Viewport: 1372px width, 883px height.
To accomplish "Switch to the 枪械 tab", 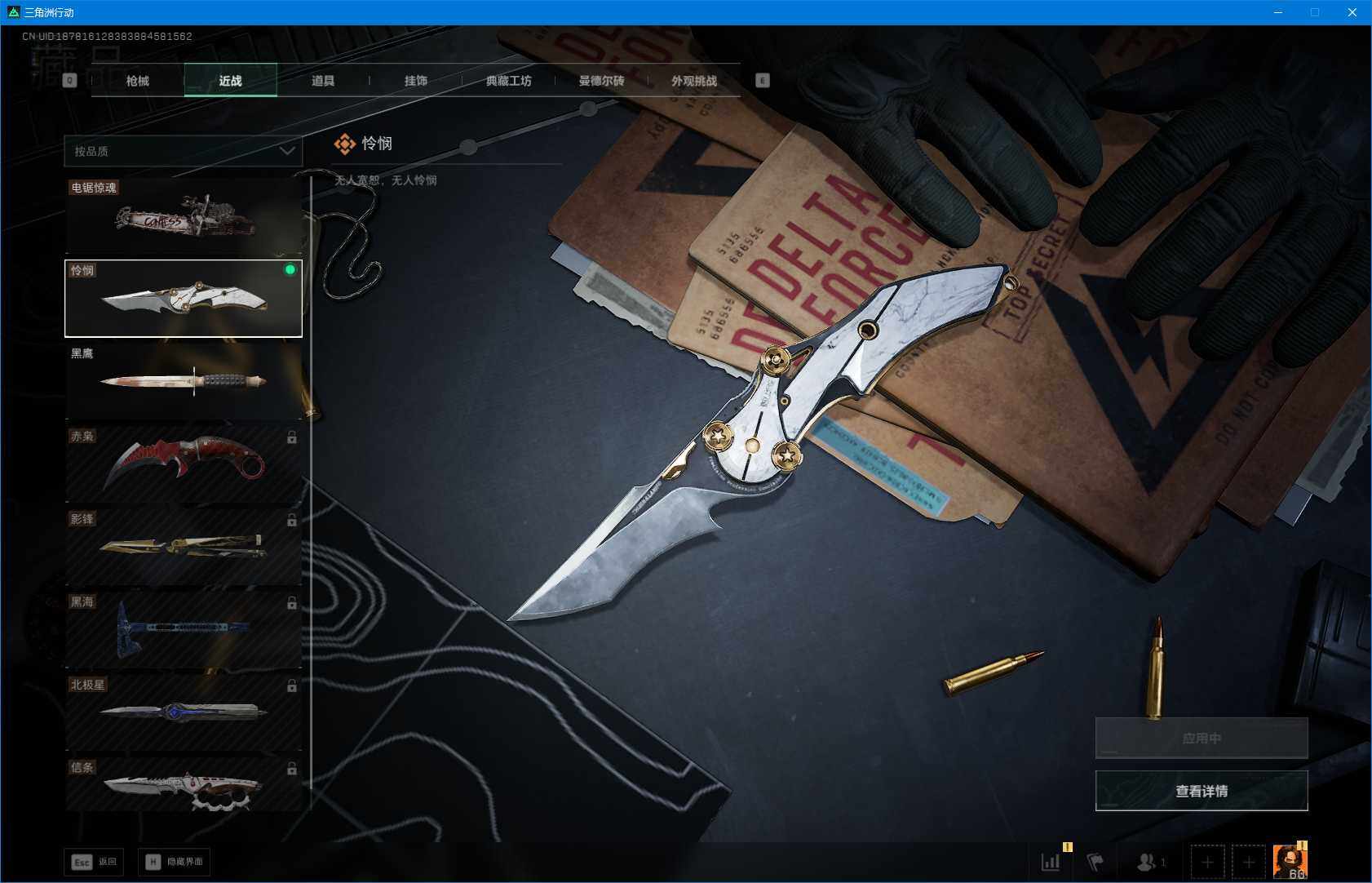I will [138, 81].
